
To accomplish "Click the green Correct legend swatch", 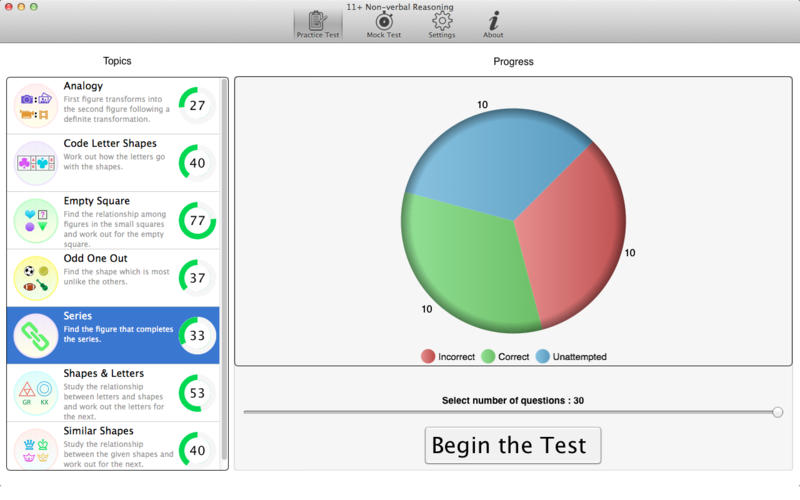I will pyautogui.click(x=488, y=357).
